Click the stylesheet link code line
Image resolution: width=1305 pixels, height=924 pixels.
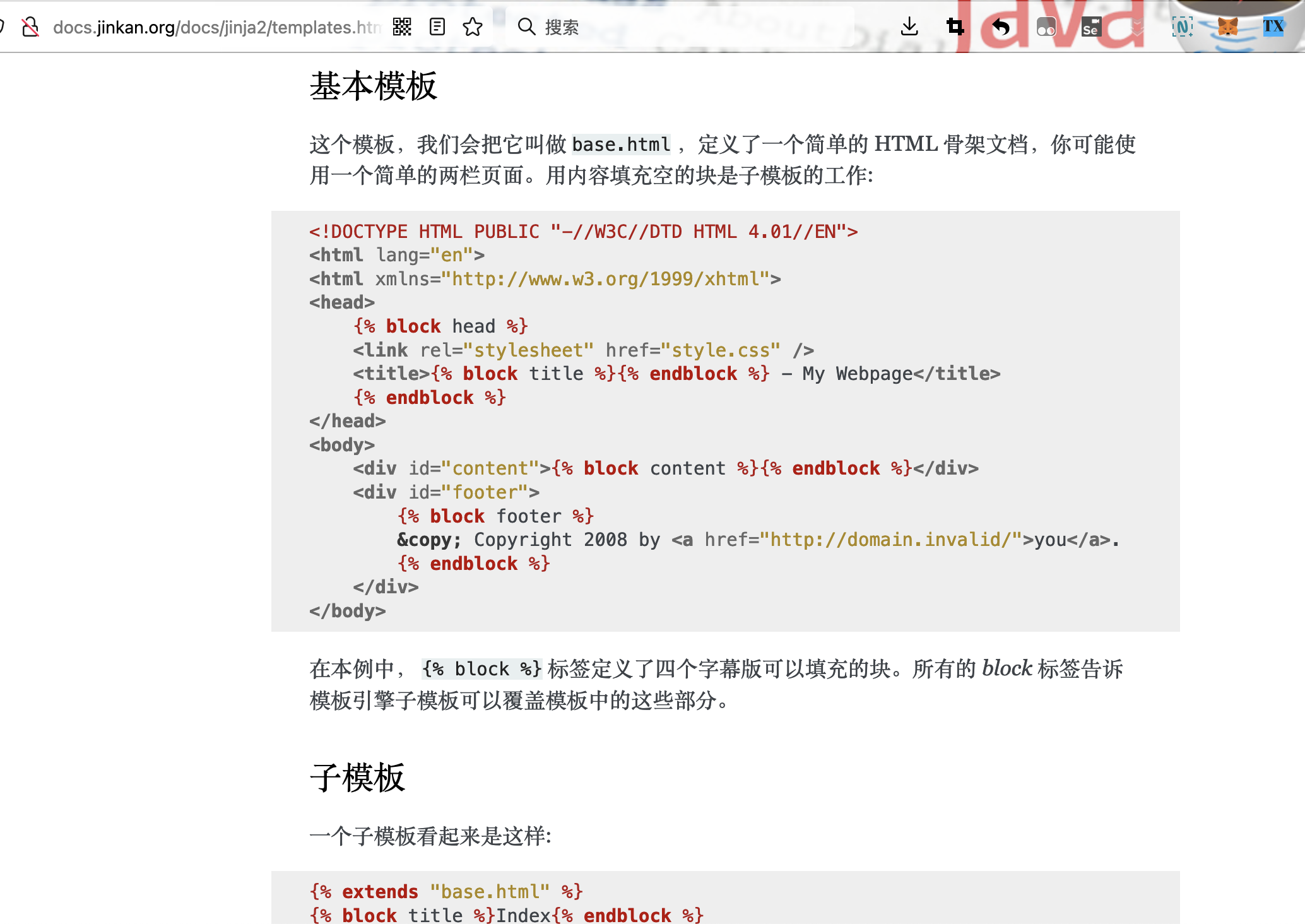tap(584, 350)
